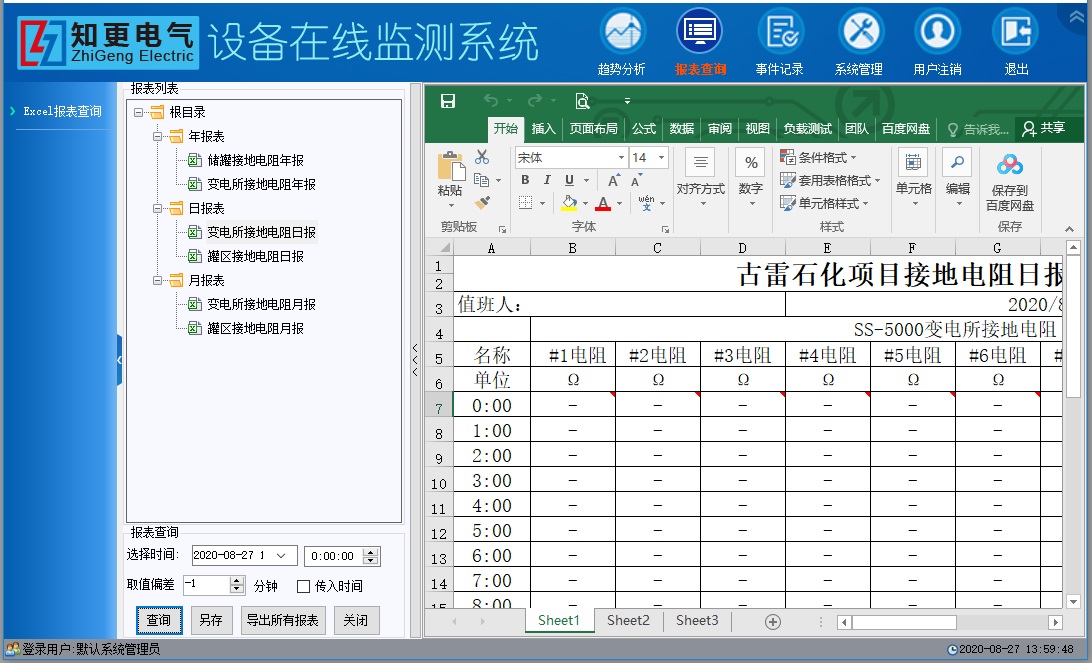Open 套用表格格式 table format

click(x=829, y=180)
